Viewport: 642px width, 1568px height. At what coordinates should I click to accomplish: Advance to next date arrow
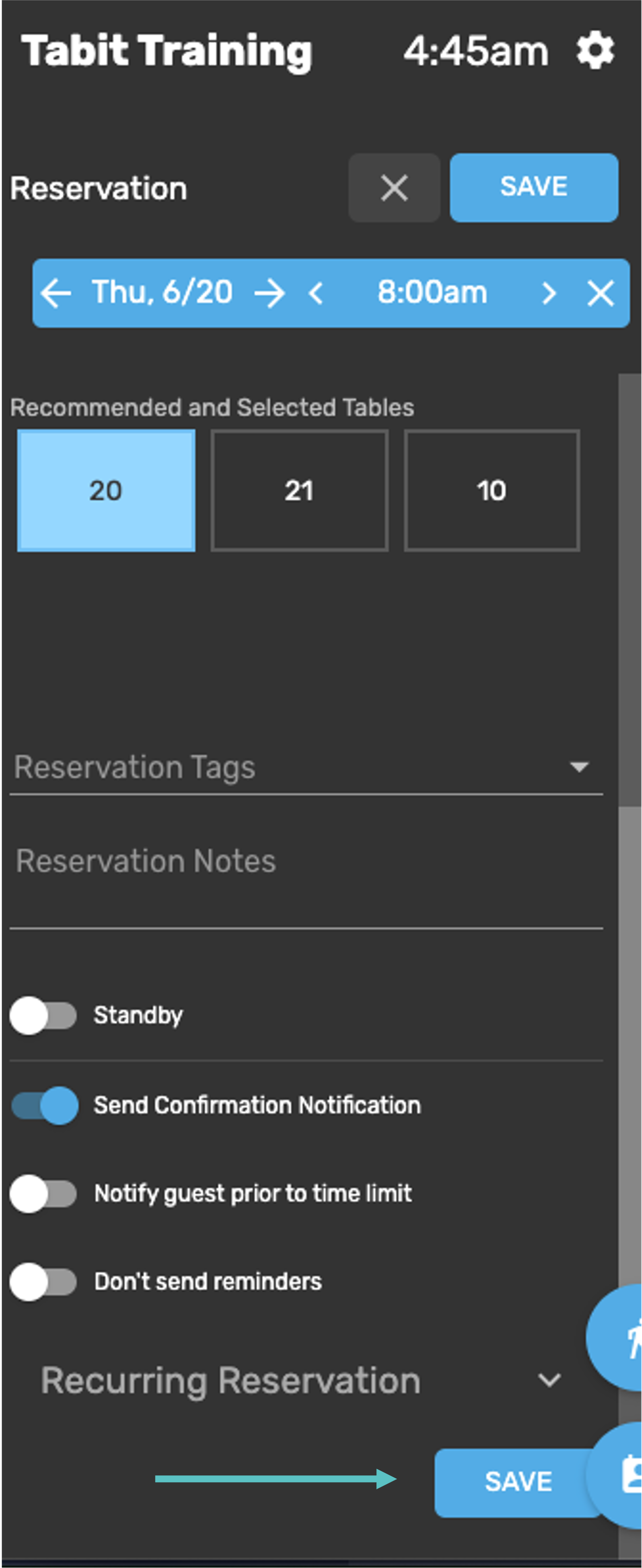(270, 293)
